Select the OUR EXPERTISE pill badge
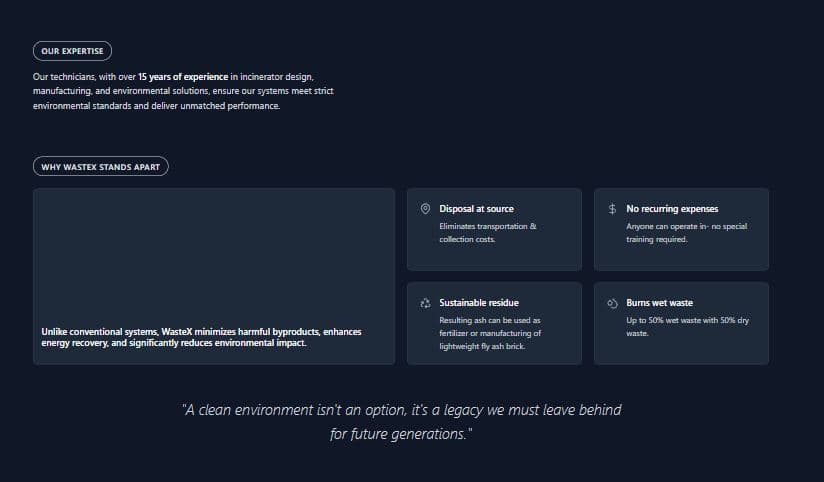The image size is (824, 482). [72, 51]
